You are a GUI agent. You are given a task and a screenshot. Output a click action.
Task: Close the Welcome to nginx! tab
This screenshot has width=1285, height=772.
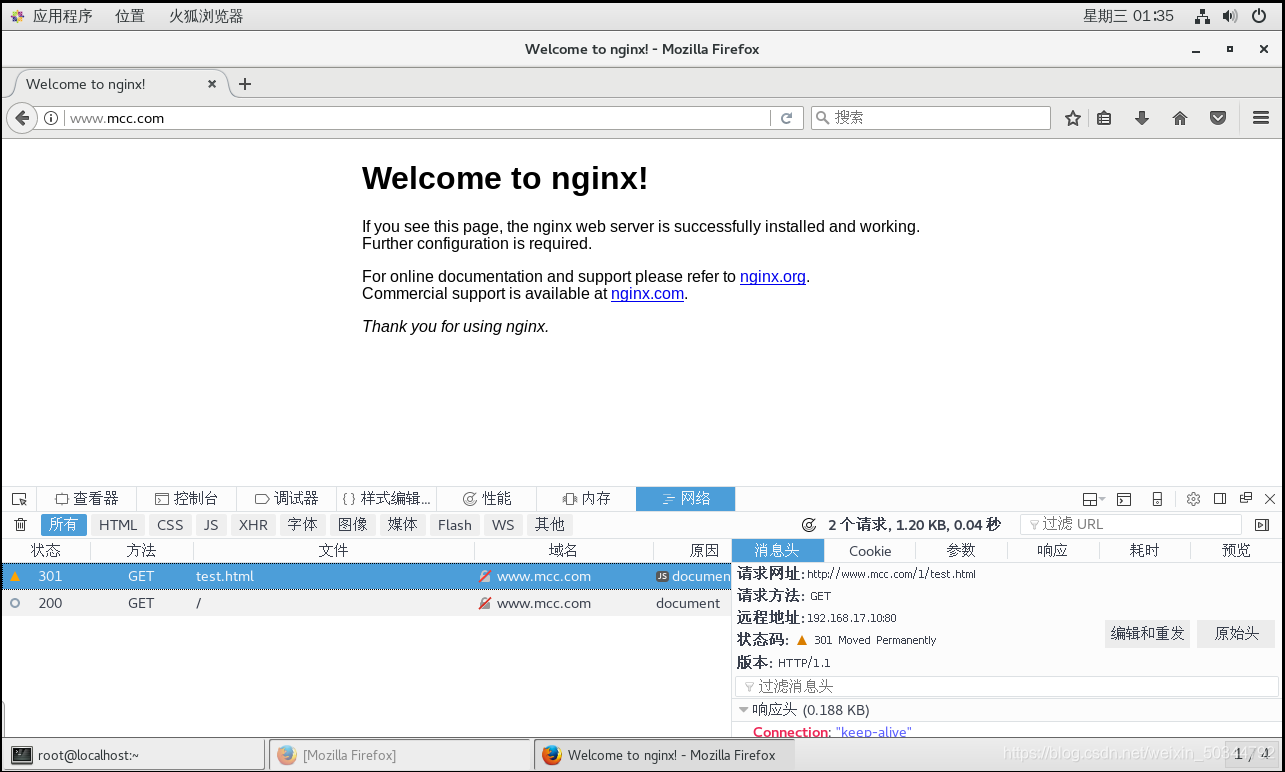(x=212, y=84)
